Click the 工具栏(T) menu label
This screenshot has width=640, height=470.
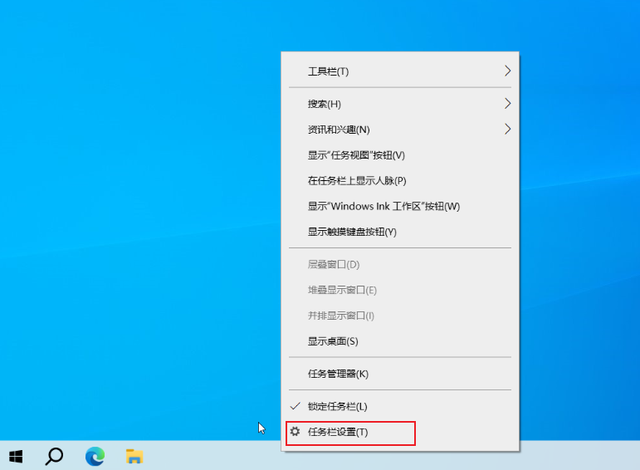tap(328, 71)
